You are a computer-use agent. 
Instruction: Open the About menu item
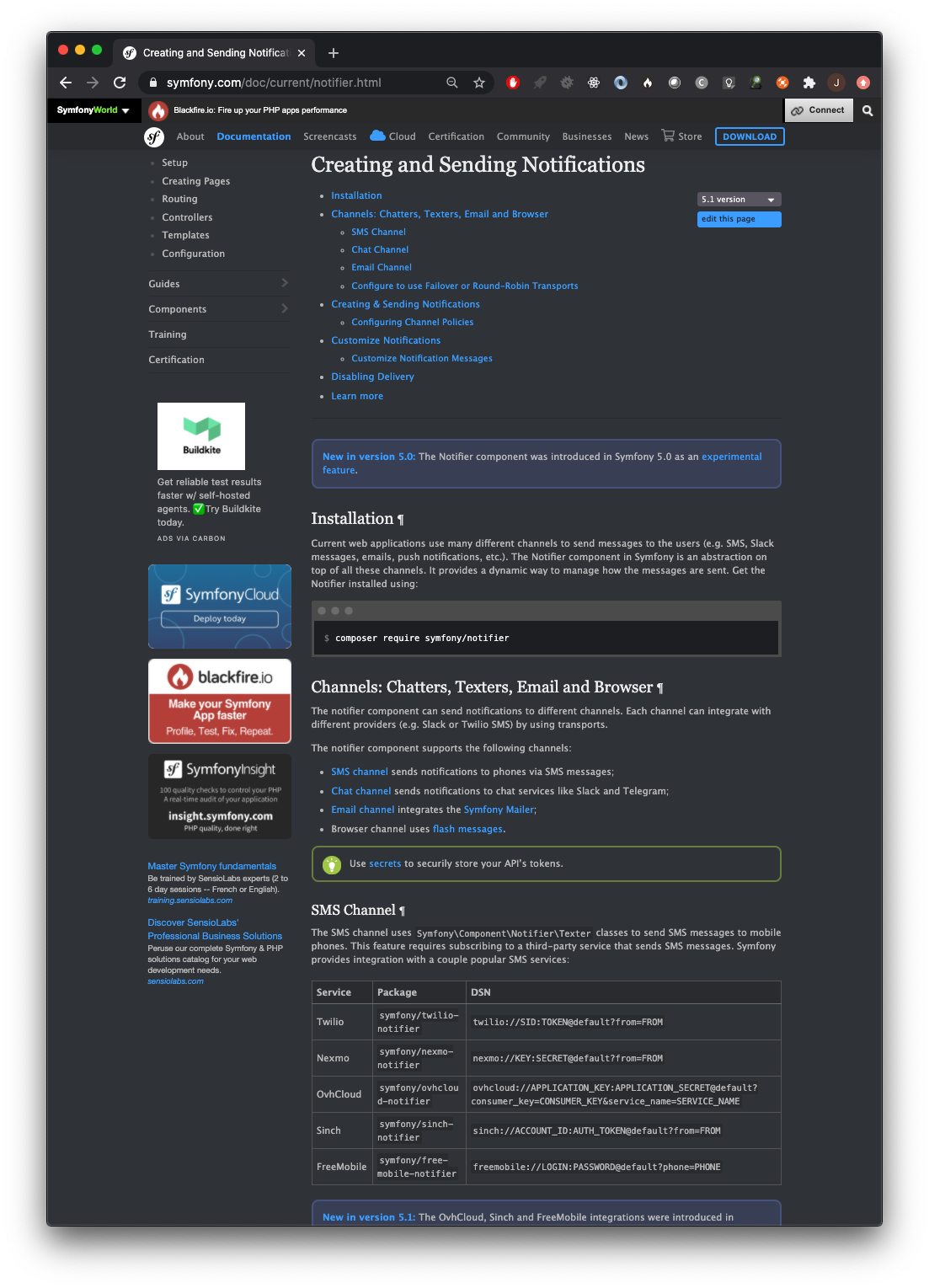click(190, 136)
